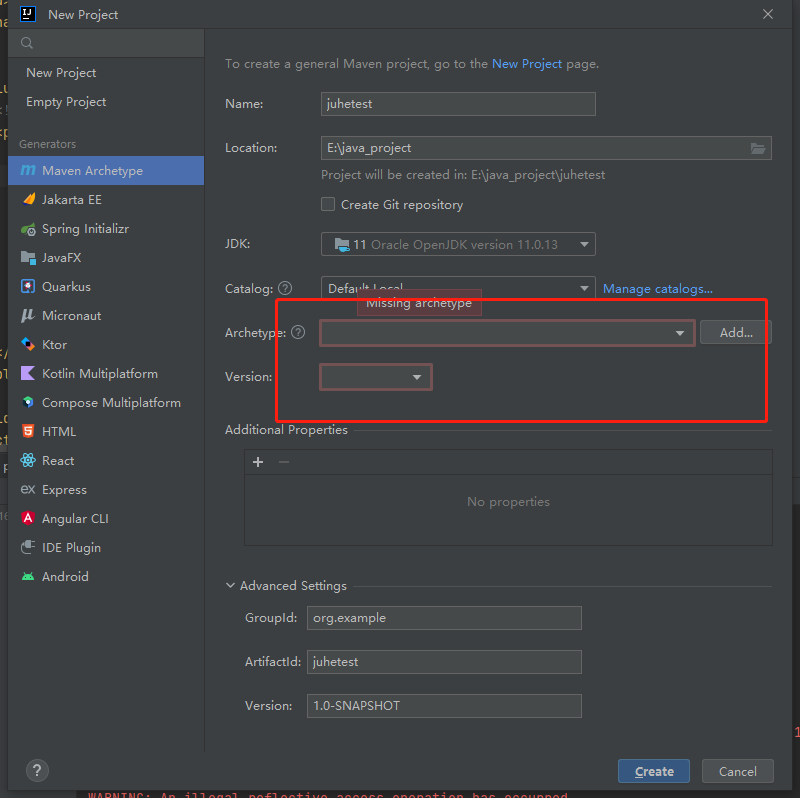Screen dimensions: 800x798
Task: Focus the Name field with juhetest
Action: click(458, 104)
